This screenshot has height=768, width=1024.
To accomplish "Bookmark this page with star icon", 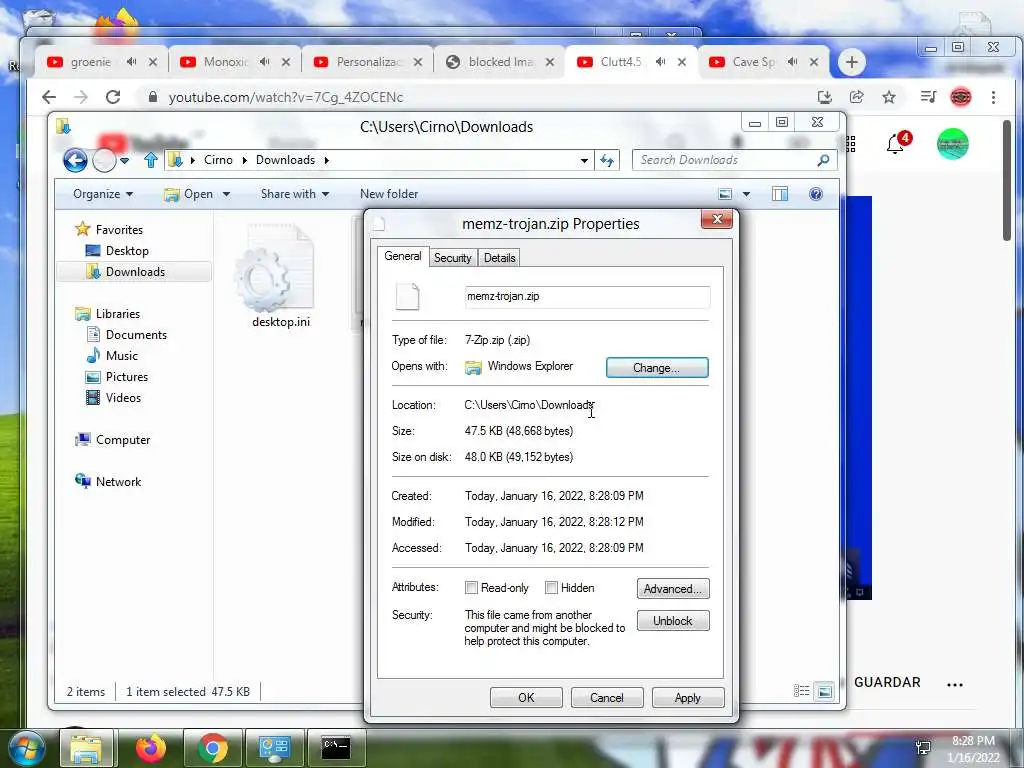I will coord(889,97).
